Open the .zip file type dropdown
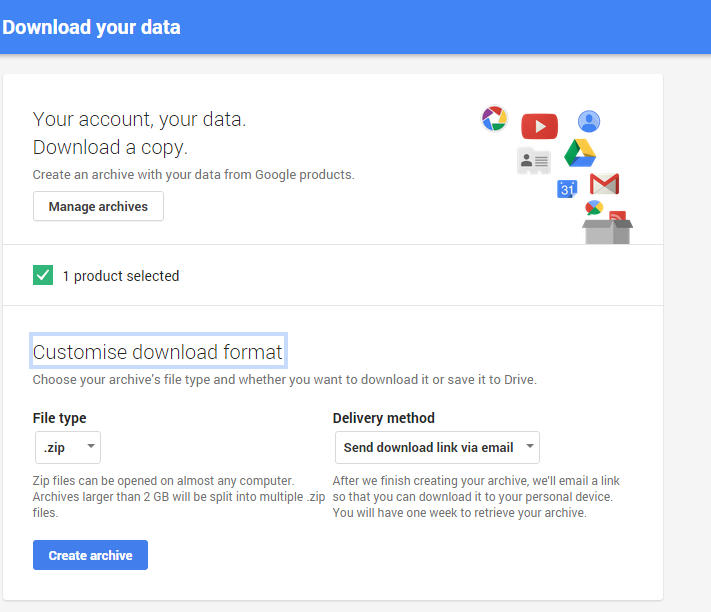711x612 pixels. point(67,447)
